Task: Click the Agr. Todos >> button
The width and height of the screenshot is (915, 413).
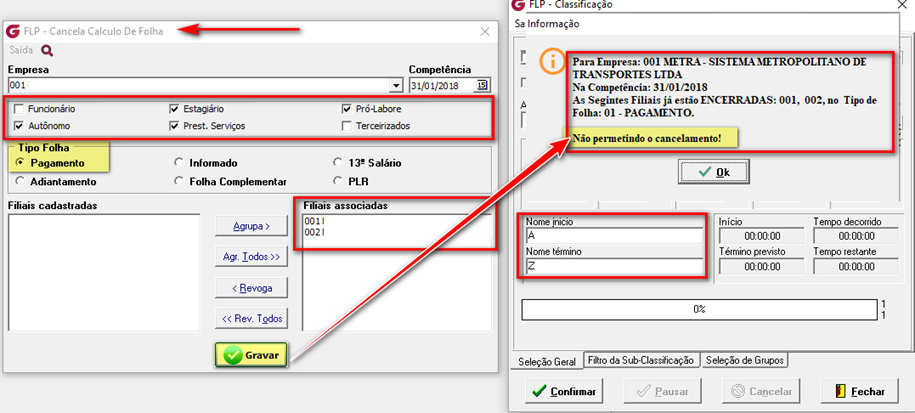Action: click(252, 256)
